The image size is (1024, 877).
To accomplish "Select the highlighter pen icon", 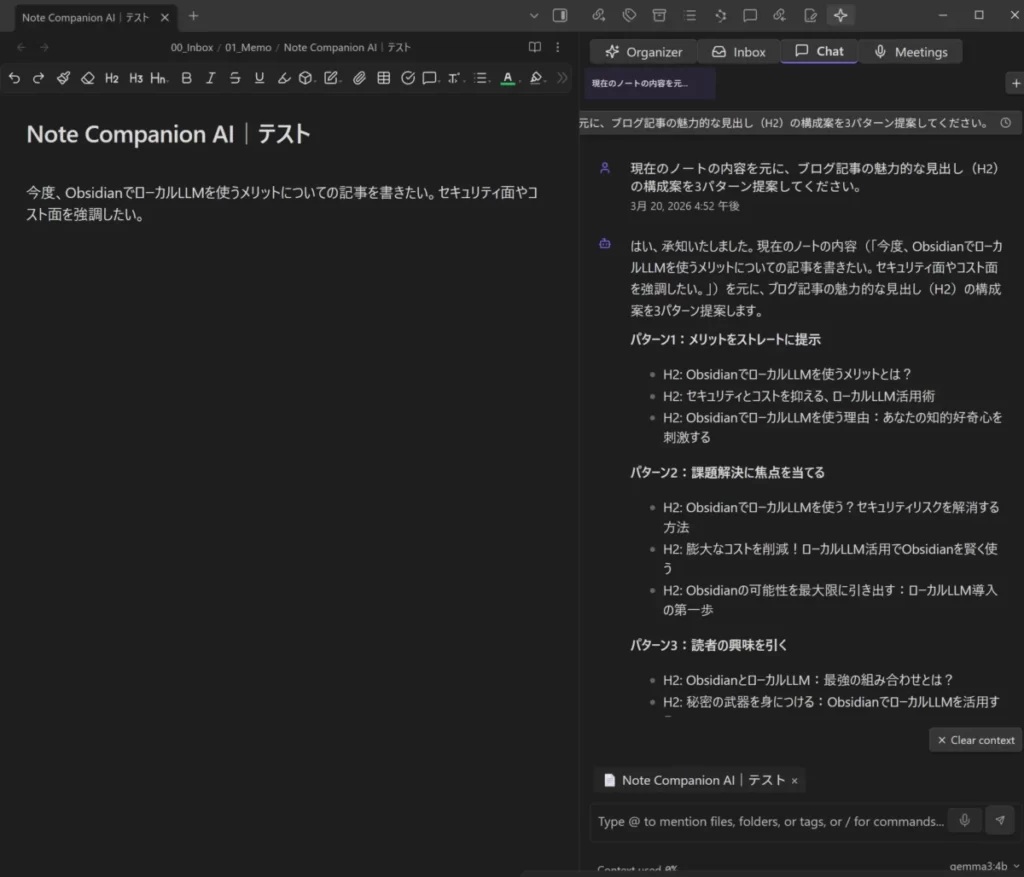I will (284, 78).
